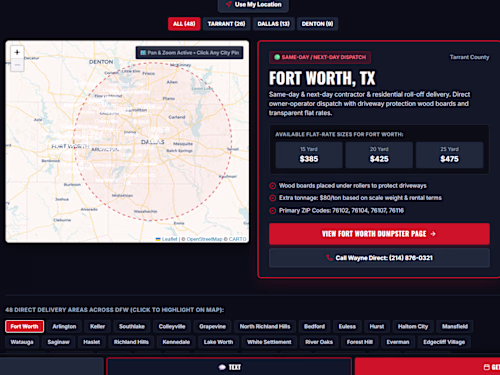This screenshot has height=375, width=500.
Task: Zoom in the map with plus button
Action: pyautogui.click(x=17, y=52)
